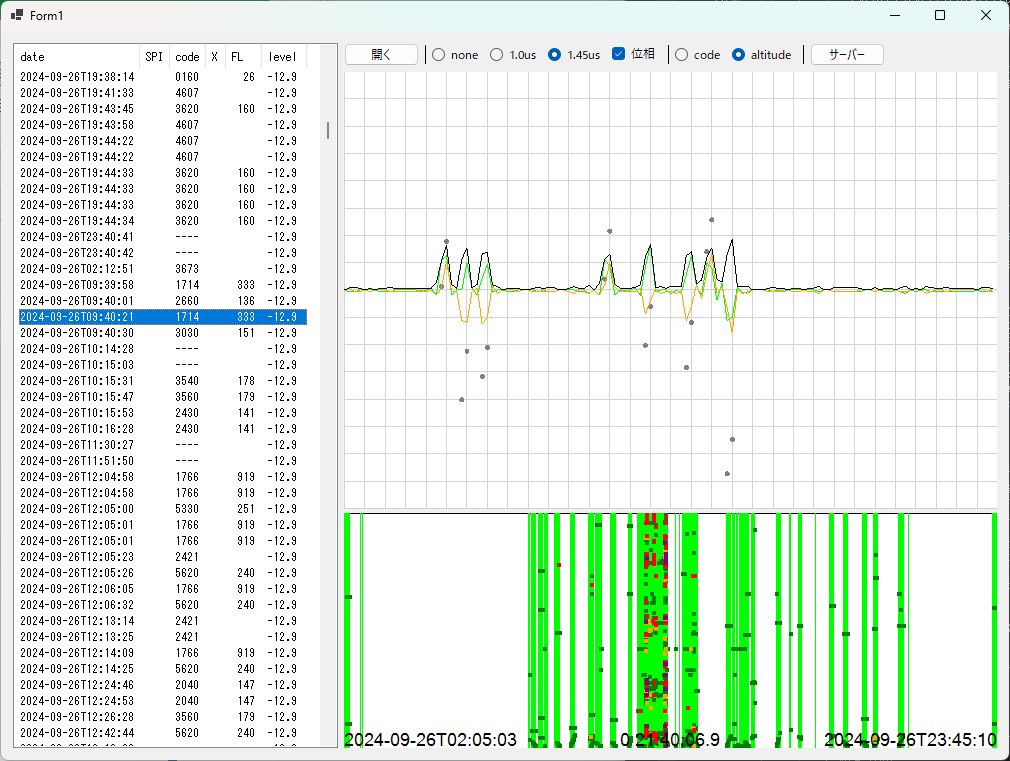Click the list's vertical scrollbar thumb
The image size is (1010, 761).
coord(328,130)
